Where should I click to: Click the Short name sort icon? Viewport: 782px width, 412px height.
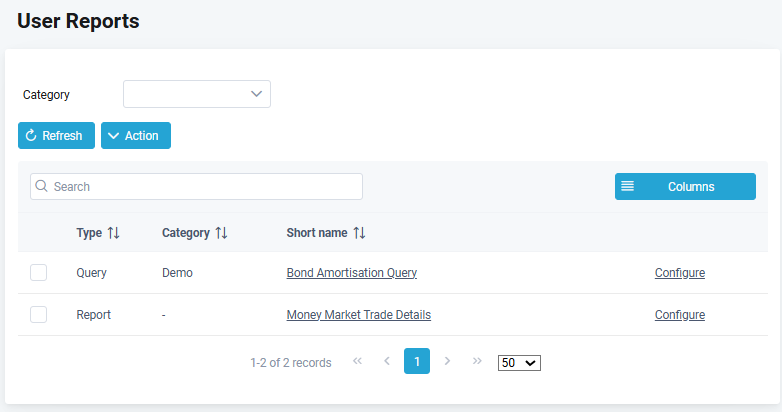pyautogui.click(x=359, y=233)
